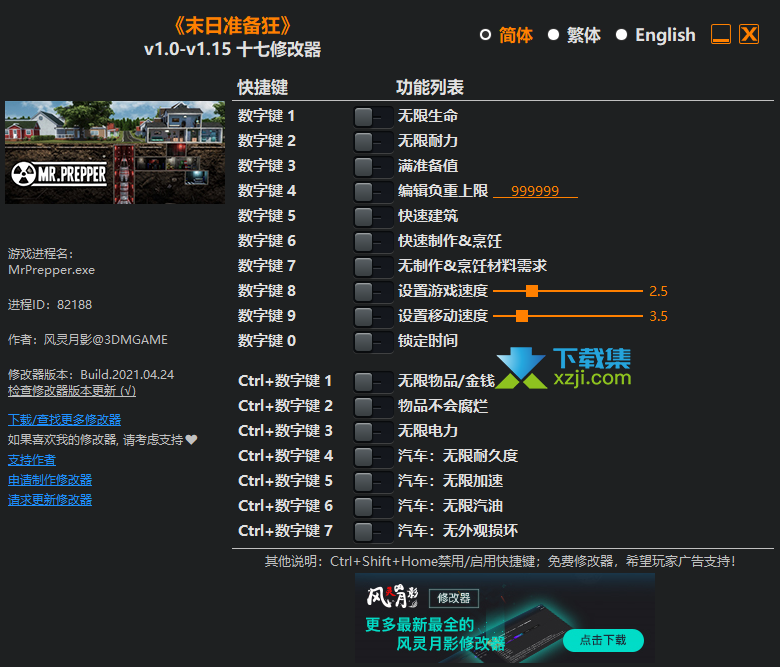This screenshot has height=667, width=780.
Task: Click the 点击下载 banner button
Action: coord(603,640)
